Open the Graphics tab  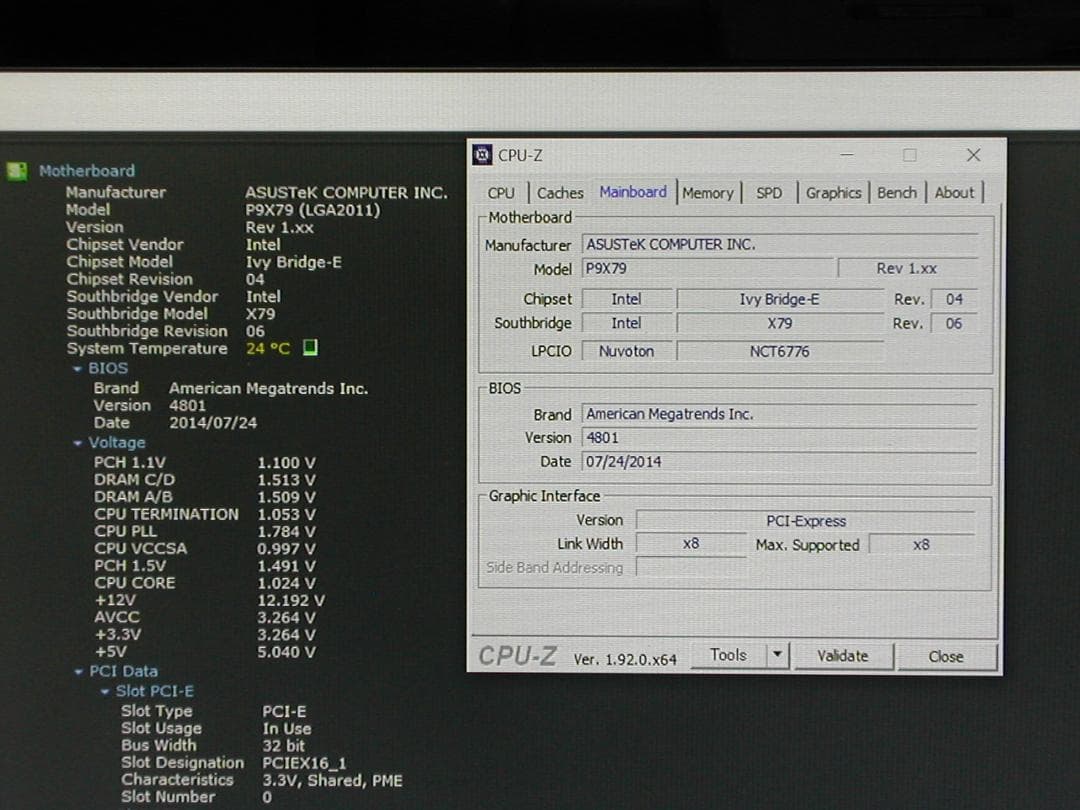(x=833, y=192)
